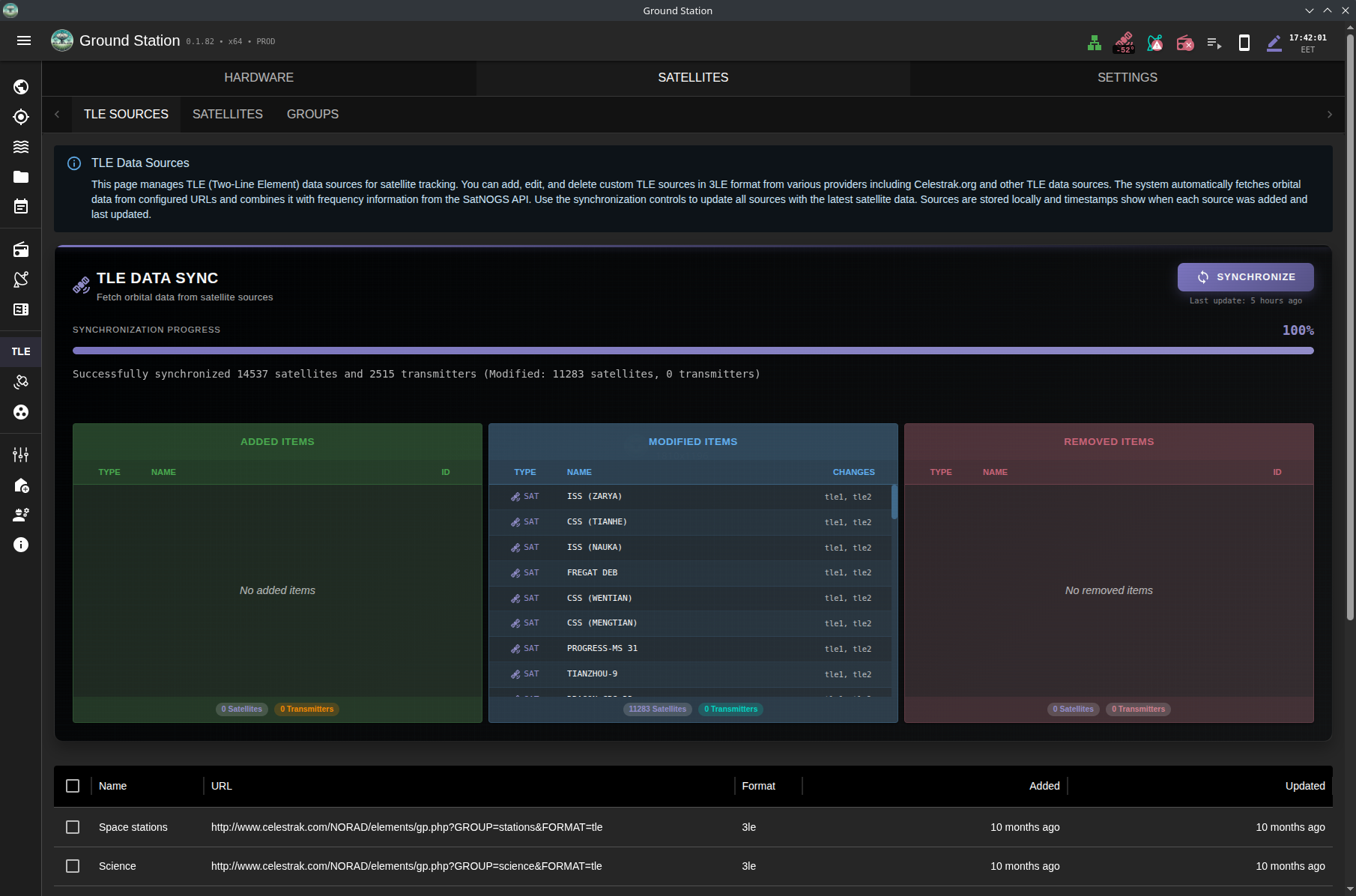Image resolution: width=1356 pixels, height=896 pixels.
Task: Open the schedule calendar panel
Action: tap(21, 206)
